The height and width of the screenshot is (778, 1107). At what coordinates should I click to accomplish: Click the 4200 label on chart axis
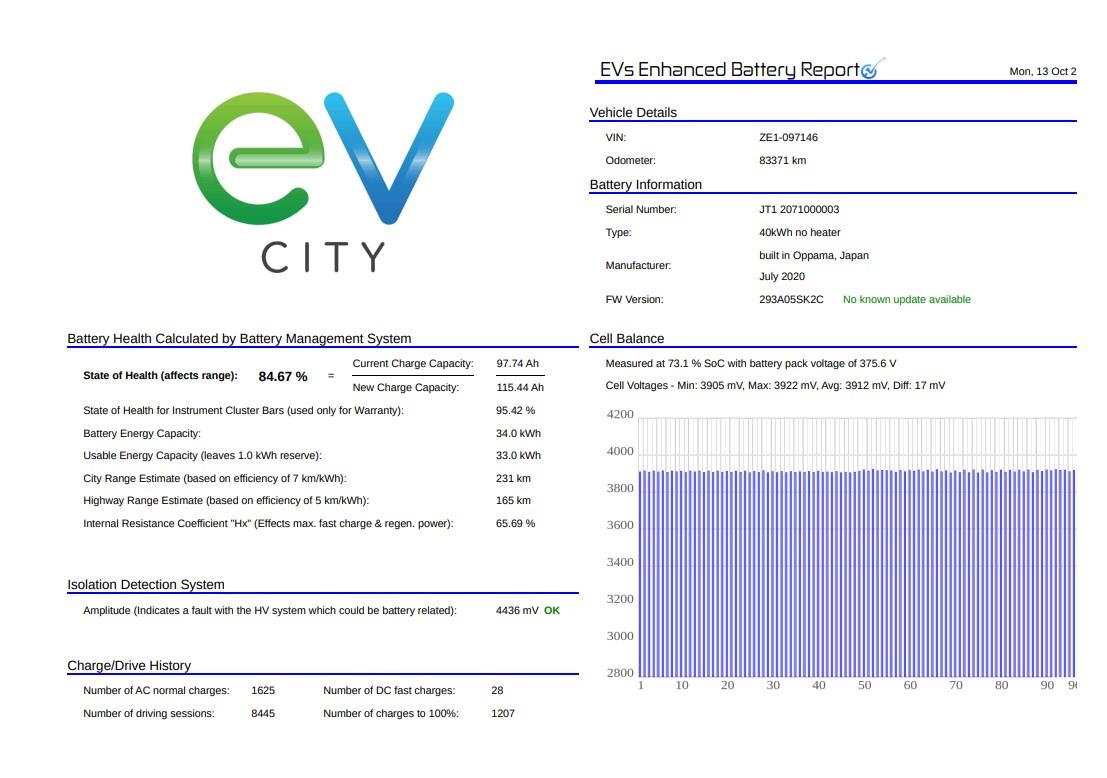(x=620, y=414)
